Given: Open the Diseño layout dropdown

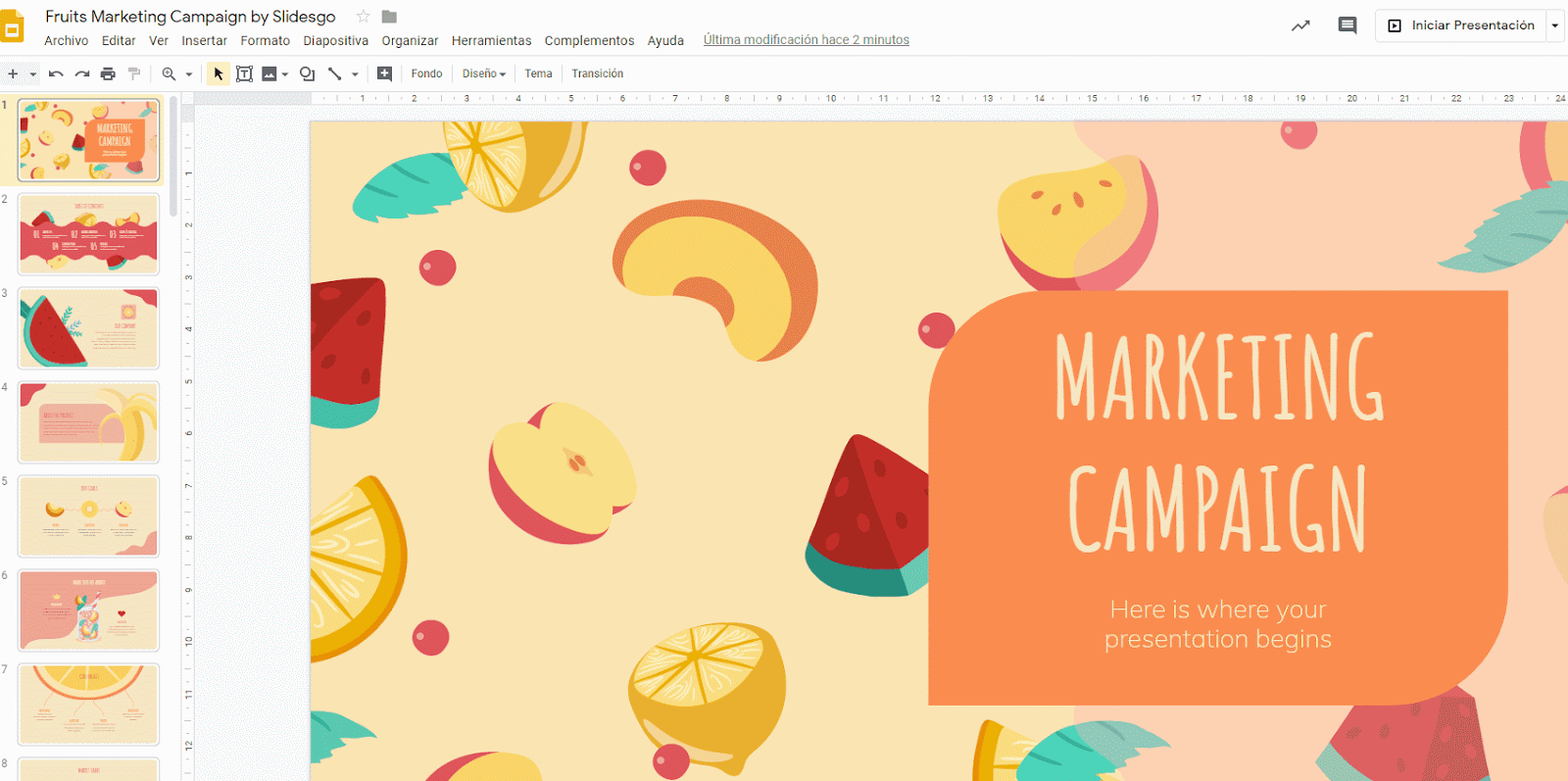Looking at the screenshot, I should pos(484,73).
